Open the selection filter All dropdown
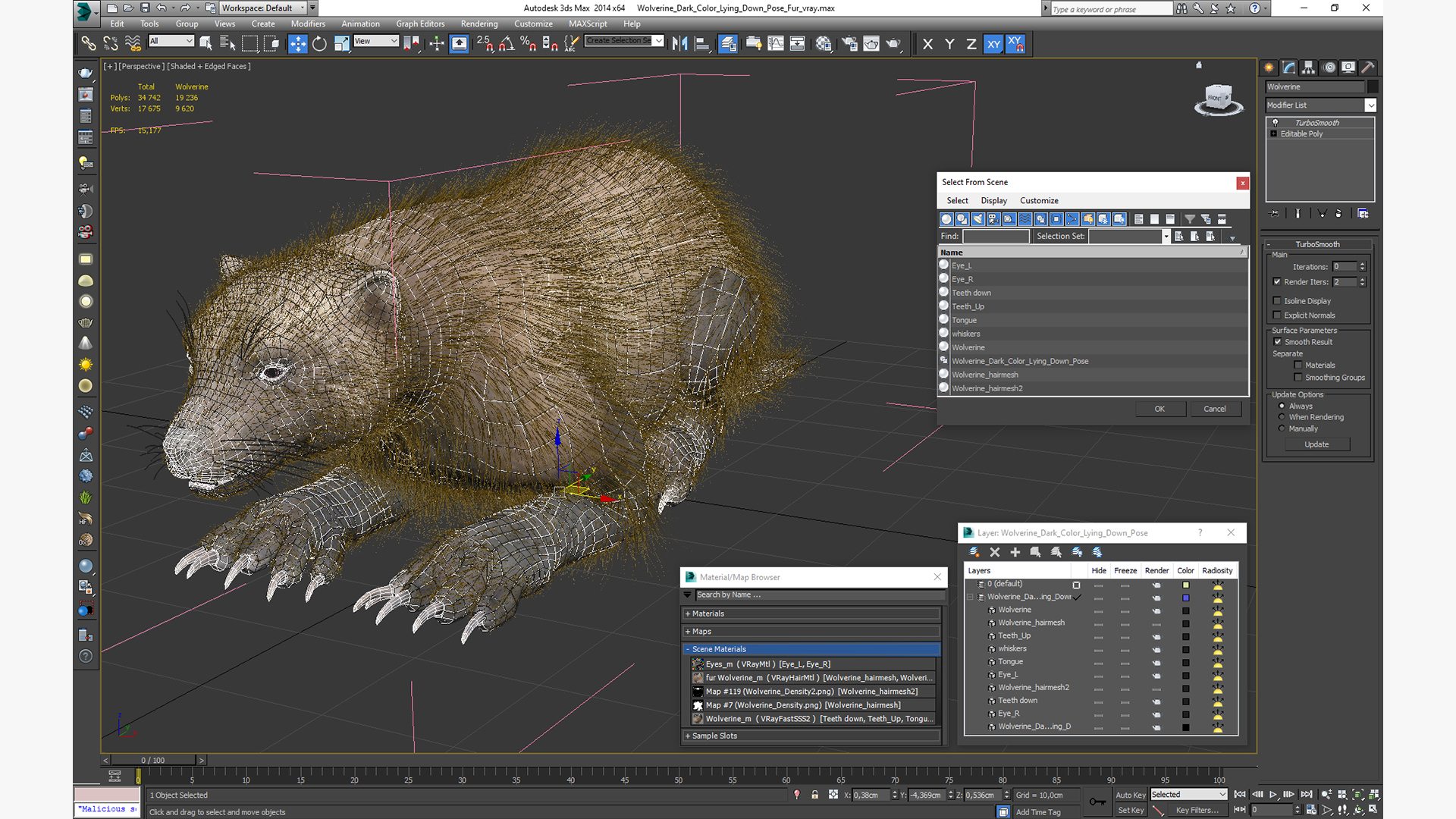This screenshot has width=1456, height=819. [171, 41]
